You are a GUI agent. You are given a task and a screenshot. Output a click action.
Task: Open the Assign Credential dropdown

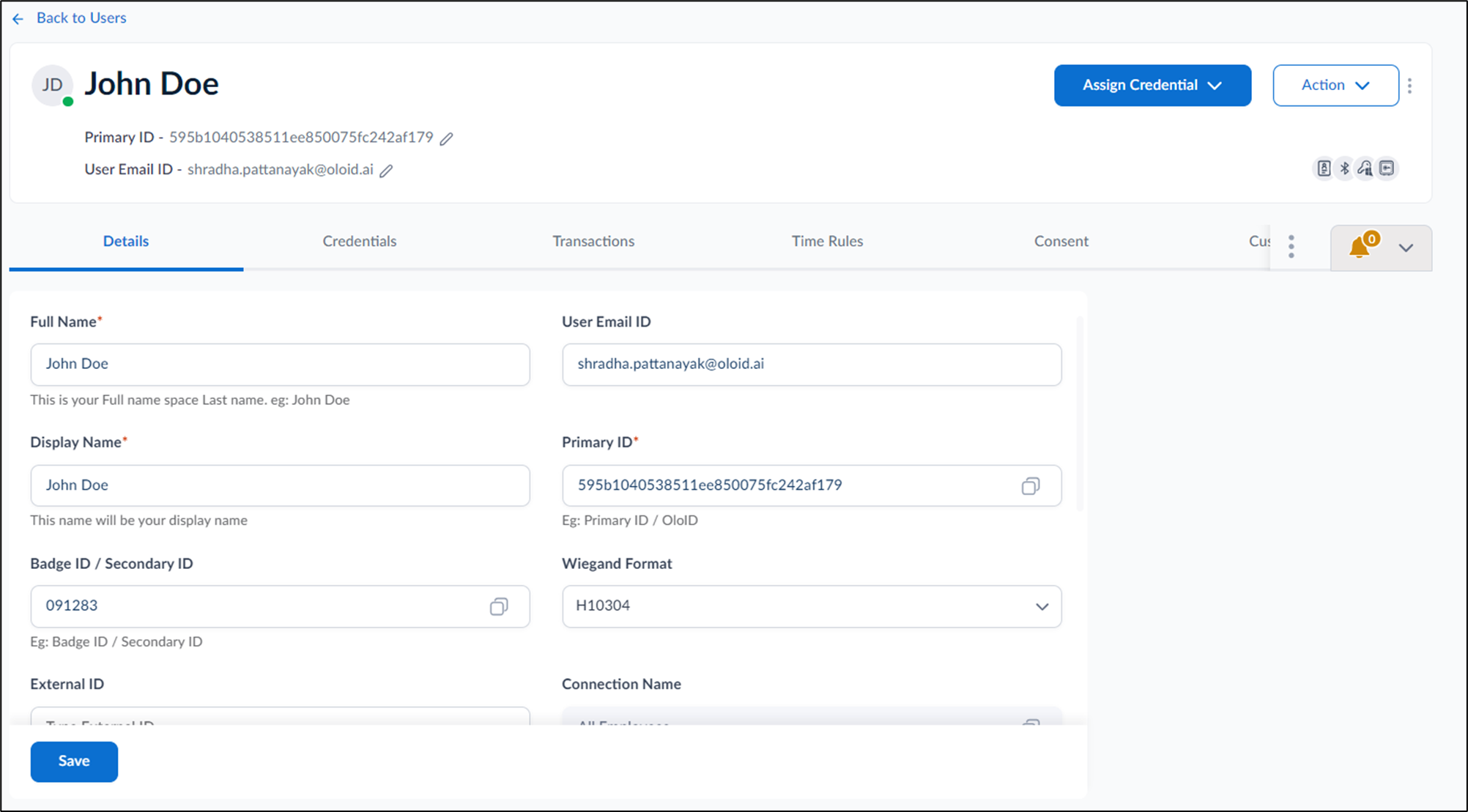coord(1152,85)
